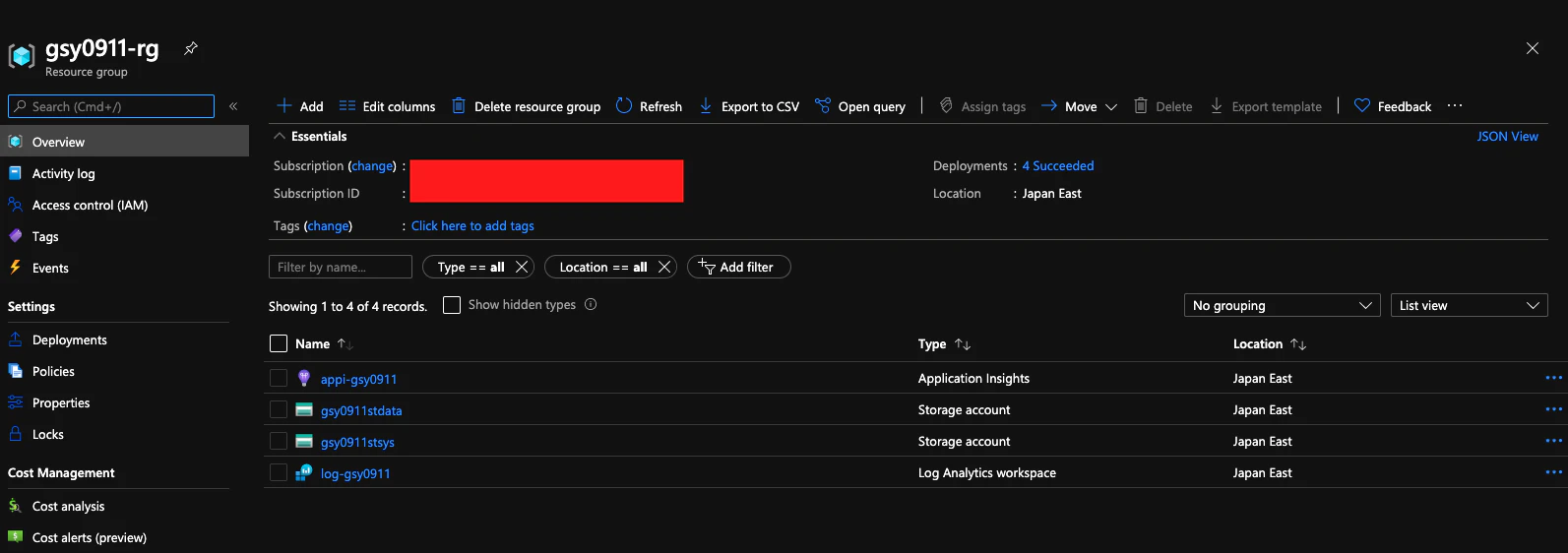Image resolution: width=1568 pixels, height=553 pixels.
Task: Pin the gsy0911-rg resource group
Action: coord(191,48)
